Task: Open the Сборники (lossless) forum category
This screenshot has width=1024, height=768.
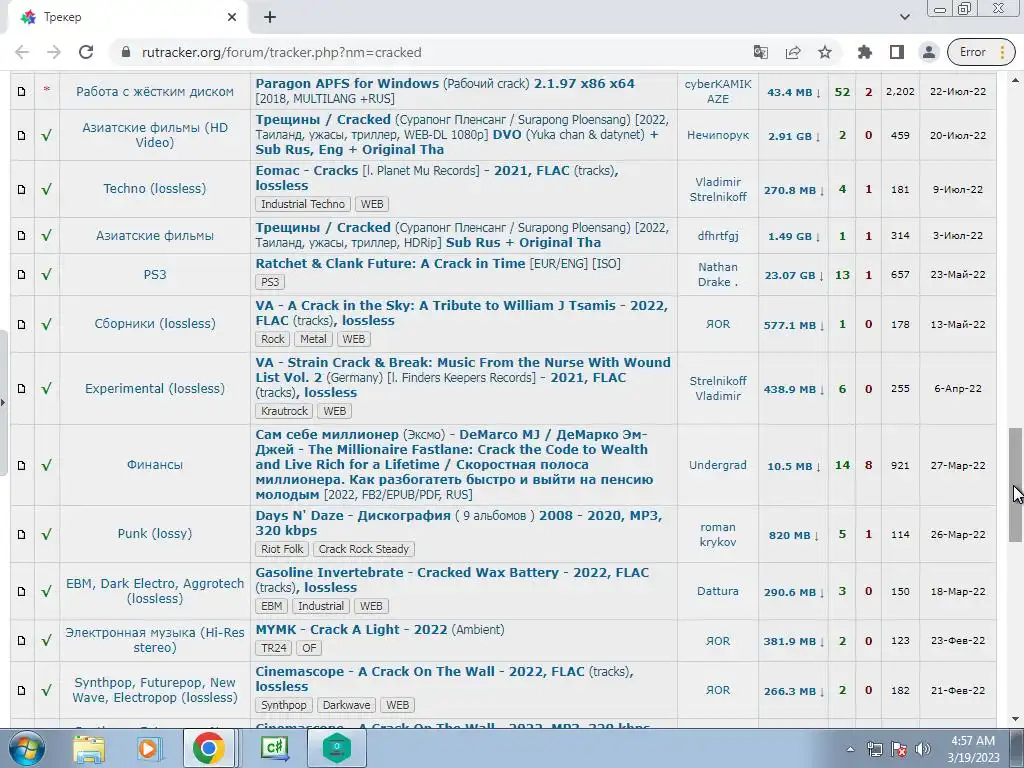Action: pyautogui.click(x=155, y=324)
